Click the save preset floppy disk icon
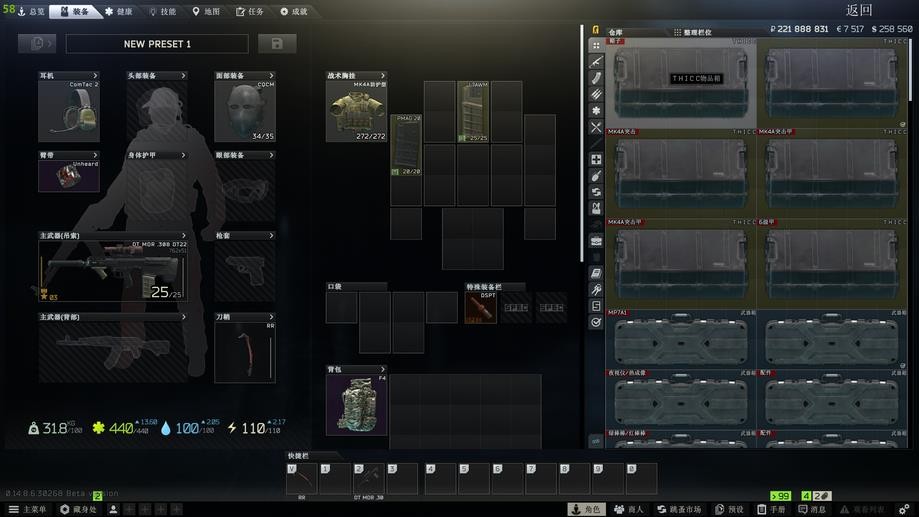Viewport: 919px width, 517px height. pos(277,43)
